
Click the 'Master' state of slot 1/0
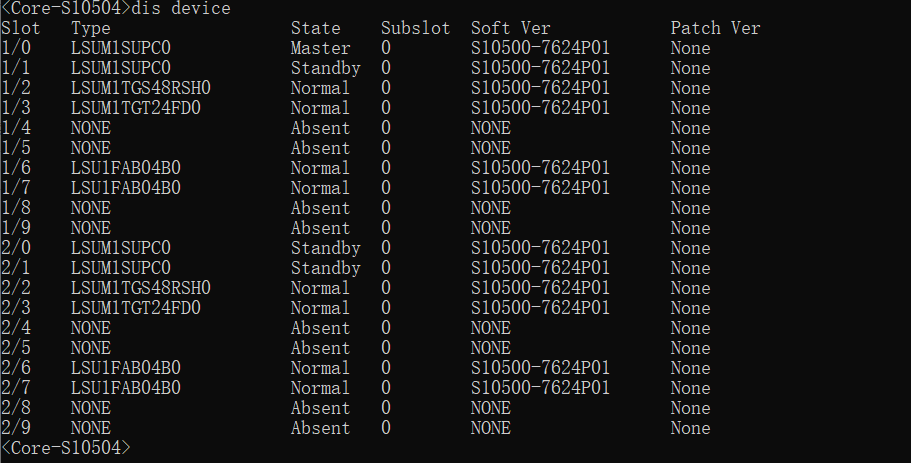point(320,48)
